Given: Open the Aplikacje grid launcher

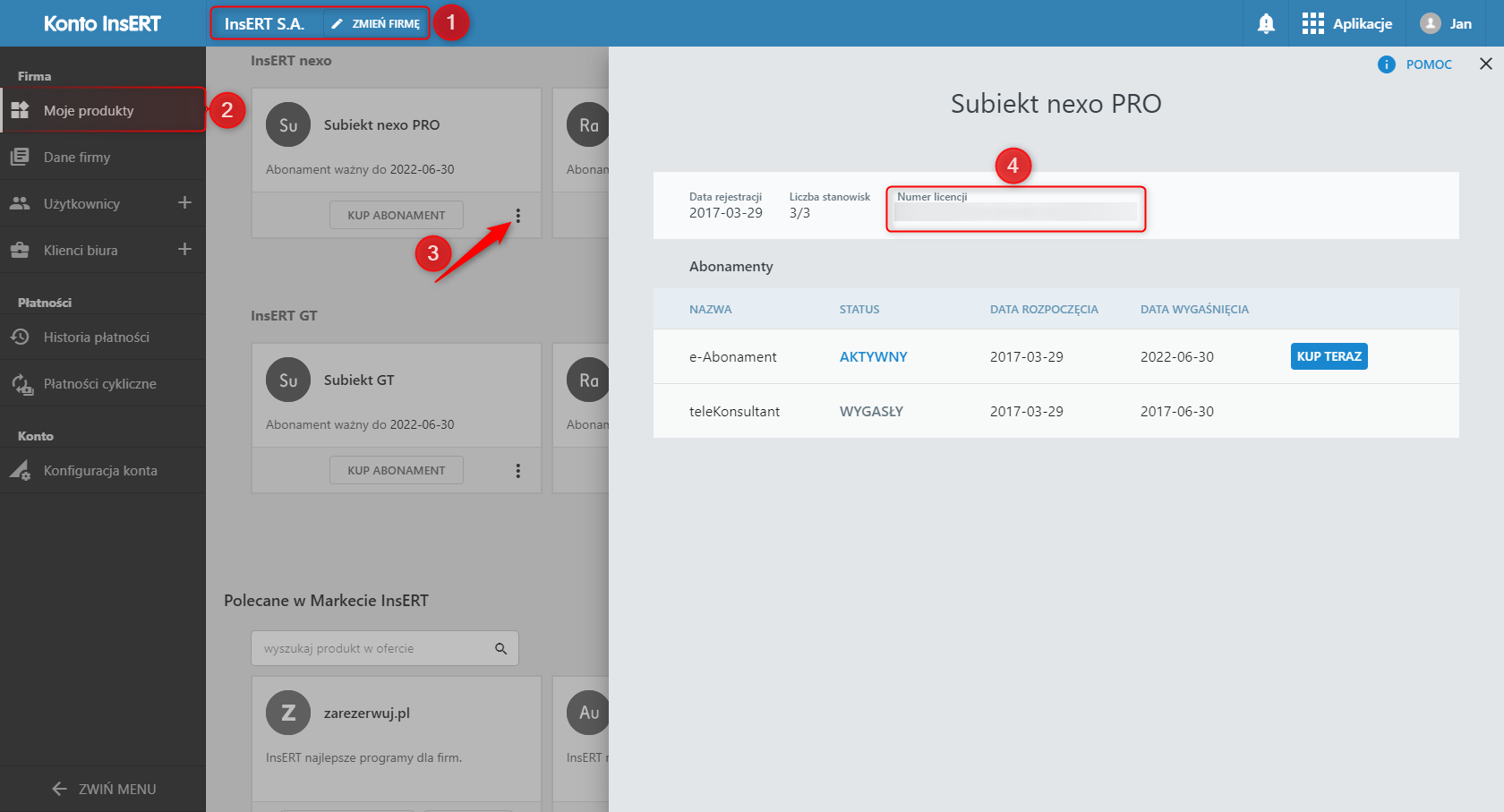Looking at the screenshot, I should point(1346,24).
